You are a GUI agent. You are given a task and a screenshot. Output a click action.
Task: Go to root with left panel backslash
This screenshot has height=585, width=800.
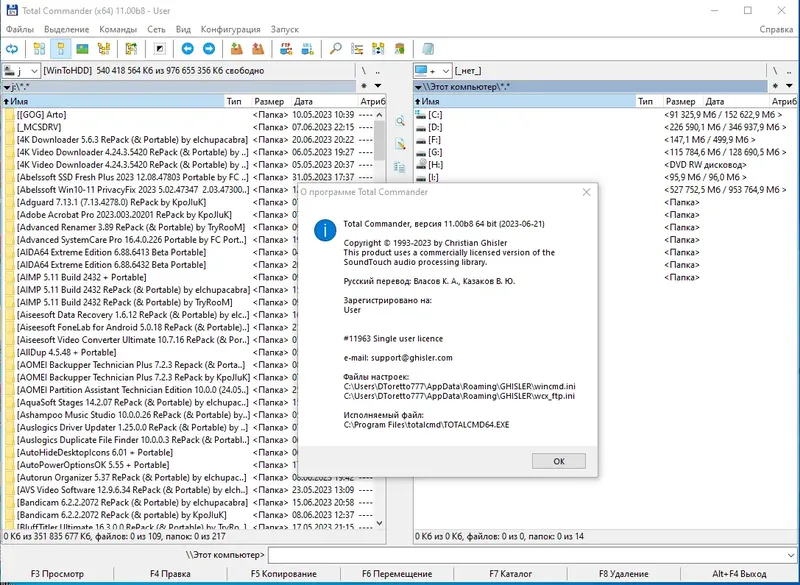[364, 71]
